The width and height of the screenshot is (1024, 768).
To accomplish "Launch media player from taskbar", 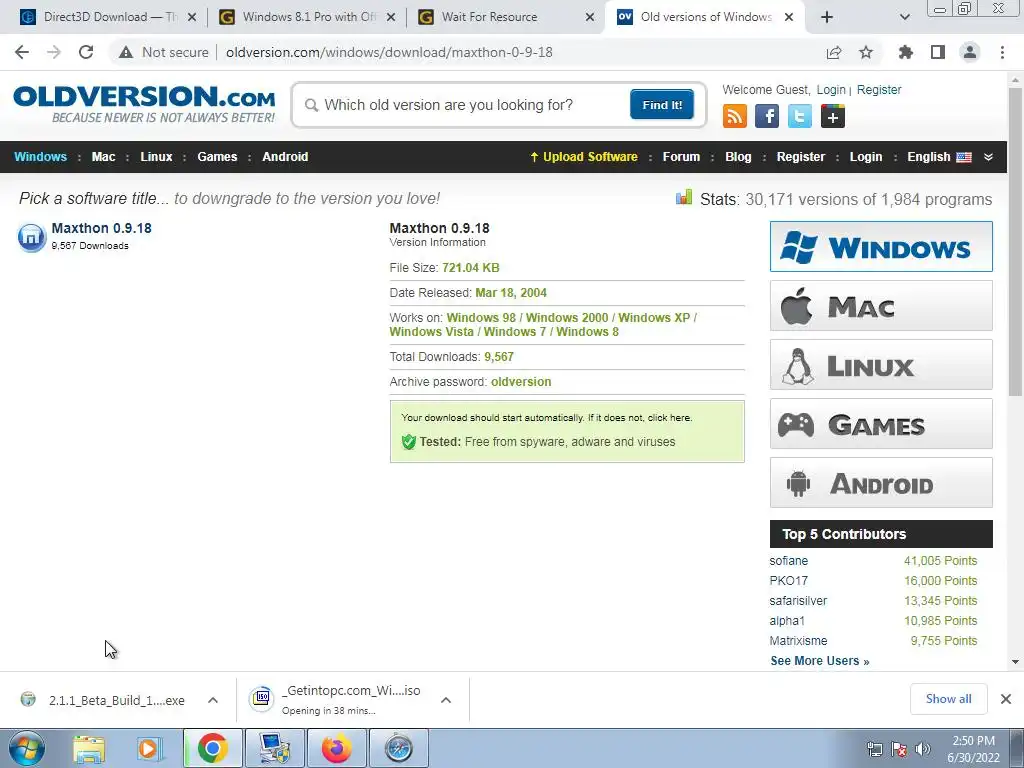I will point(149,748).
